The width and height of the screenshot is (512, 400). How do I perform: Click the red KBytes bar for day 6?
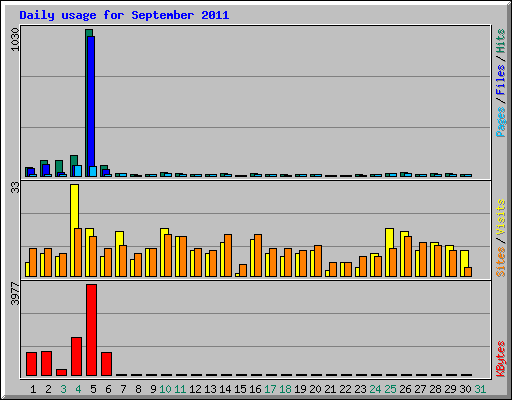click(106, 364)
